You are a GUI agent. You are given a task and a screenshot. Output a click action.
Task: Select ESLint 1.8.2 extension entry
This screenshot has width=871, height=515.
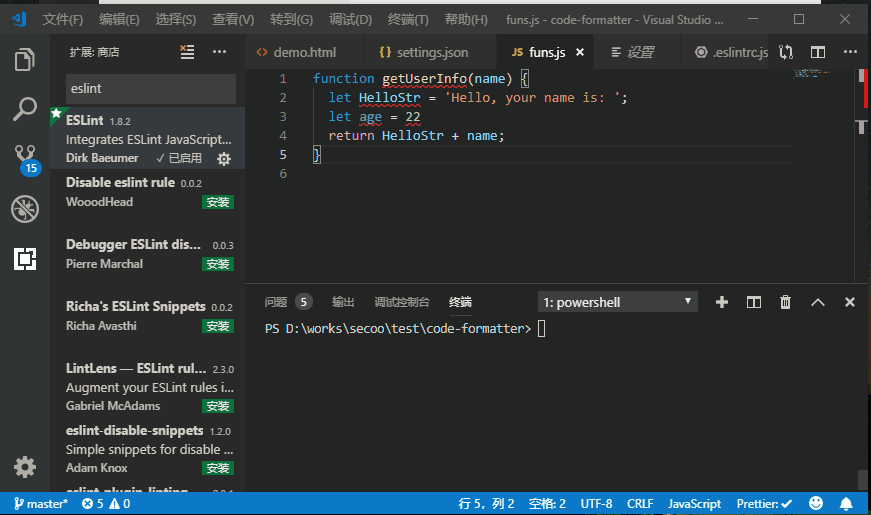coord(148,138)
